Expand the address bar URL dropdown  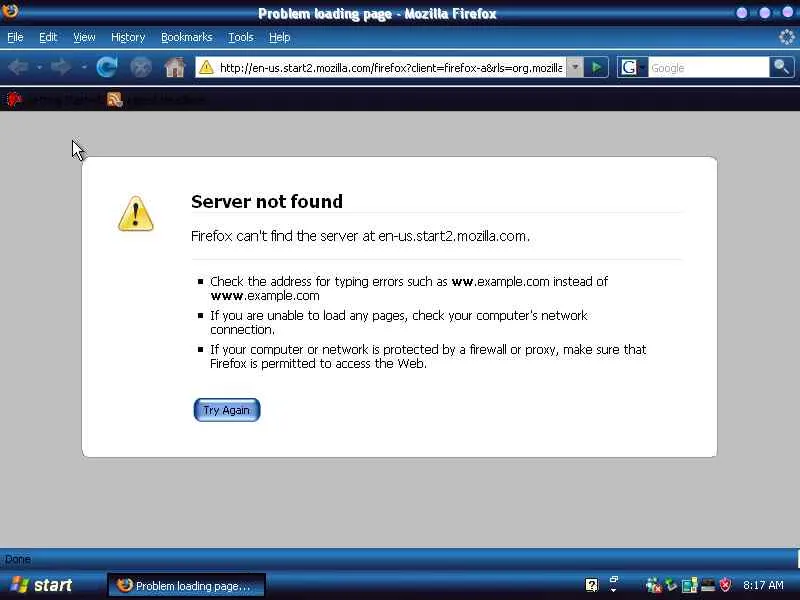click(575, 67)
